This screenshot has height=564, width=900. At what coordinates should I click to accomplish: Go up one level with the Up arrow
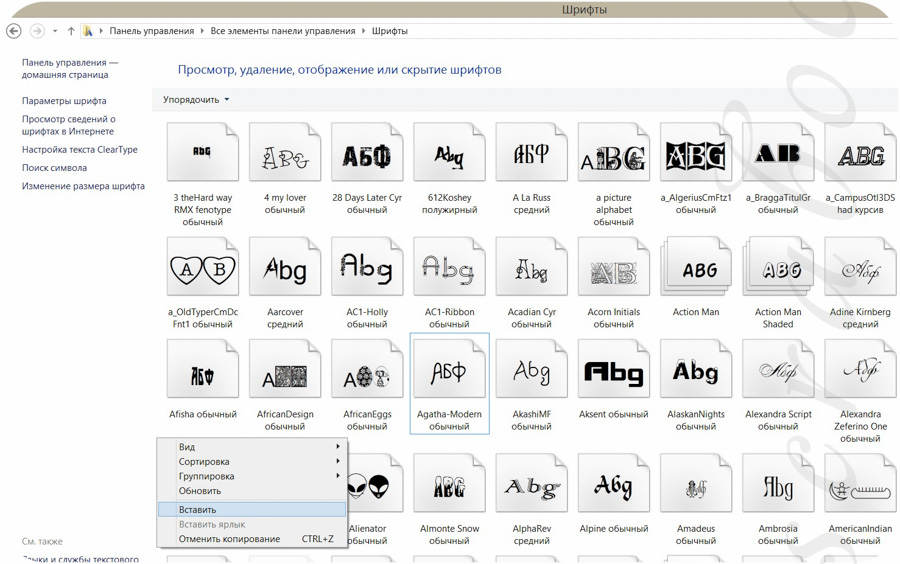pyautogui.click(x=71, y=31)
